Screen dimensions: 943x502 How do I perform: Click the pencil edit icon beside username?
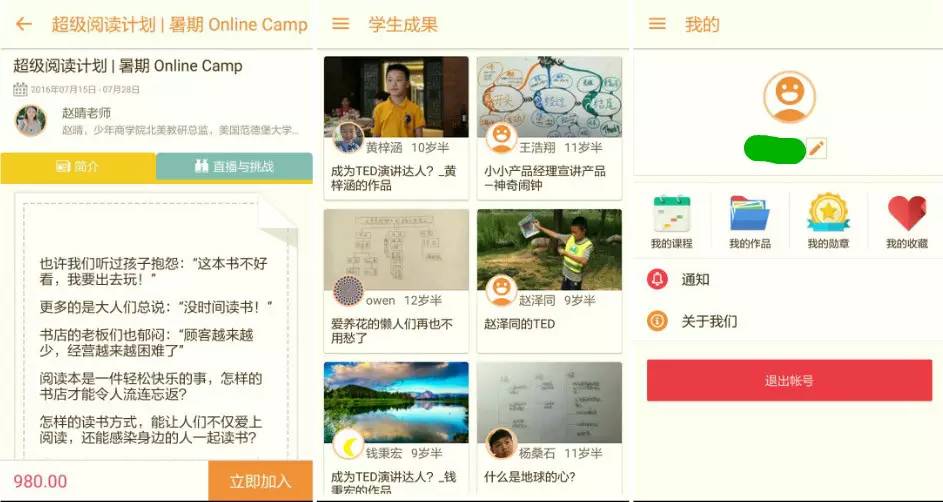pos(816,148)
